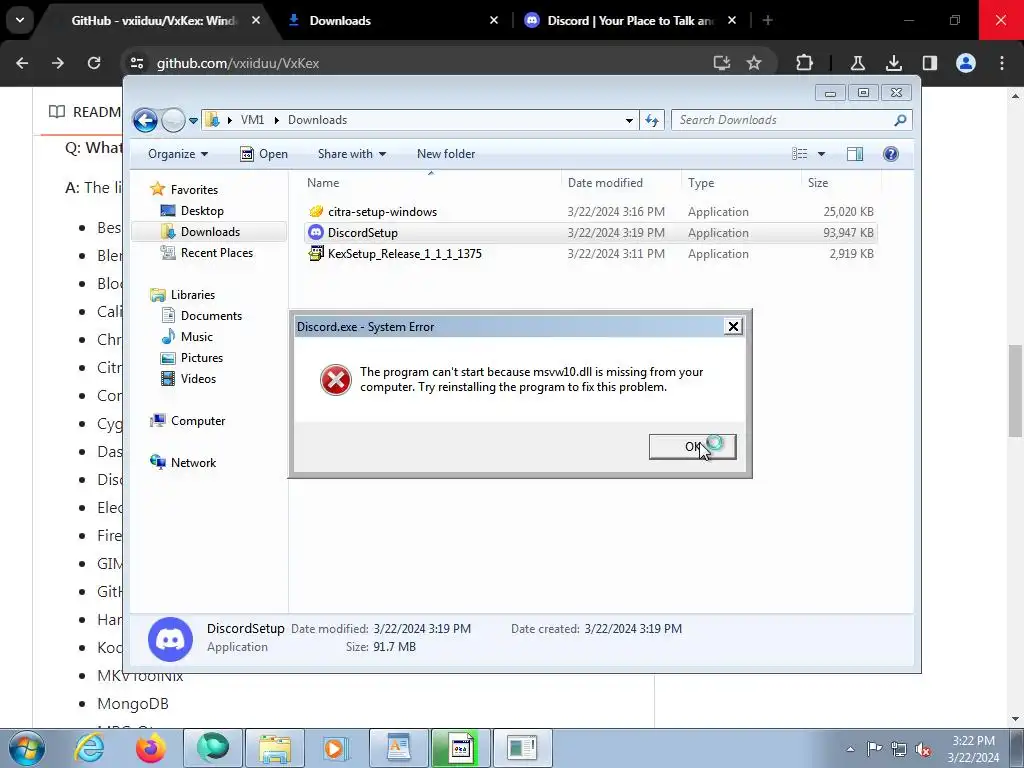The width and height of the screenshot is (1024, 768).
Task: Bookmark this page with the star icon
Action: [x=754, y=63]
